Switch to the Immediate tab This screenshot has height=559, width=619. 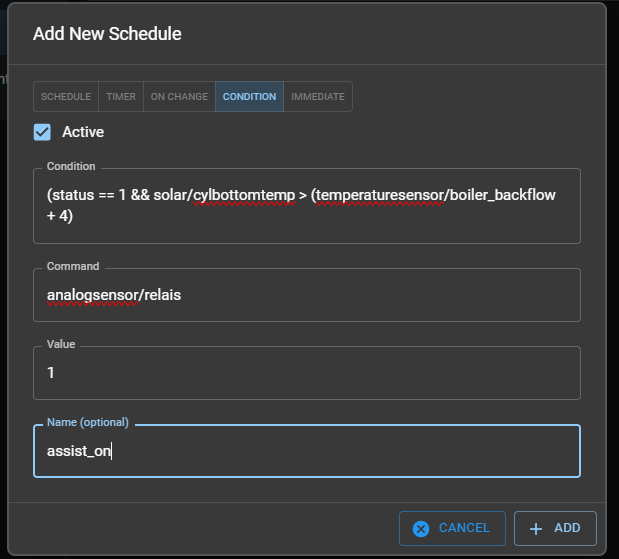[318, 97]
